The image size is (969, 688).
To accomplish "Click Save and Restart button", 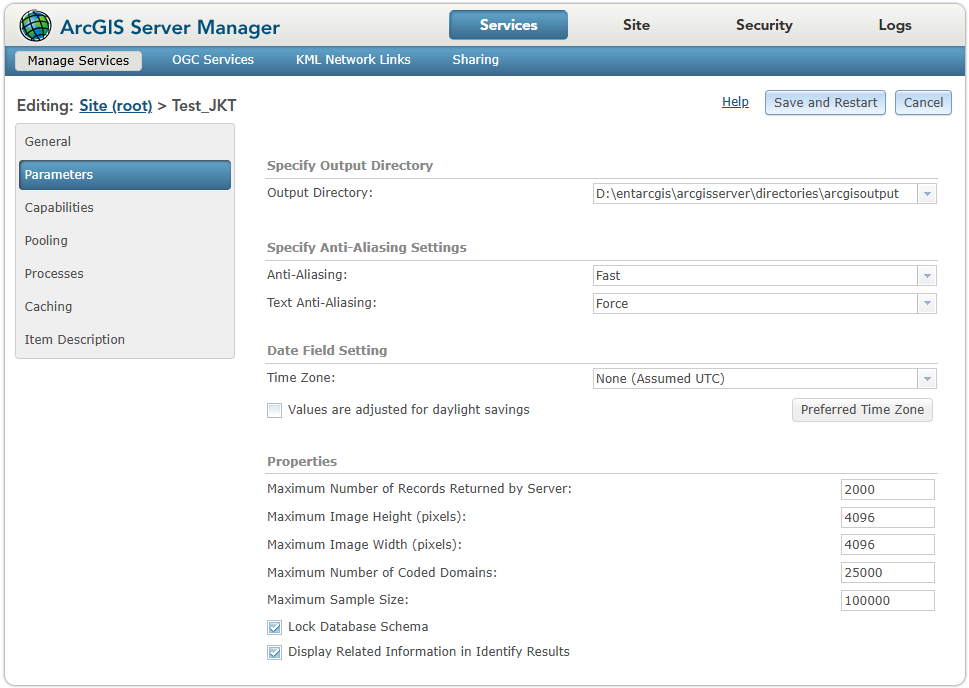I will tap(825, 103).
